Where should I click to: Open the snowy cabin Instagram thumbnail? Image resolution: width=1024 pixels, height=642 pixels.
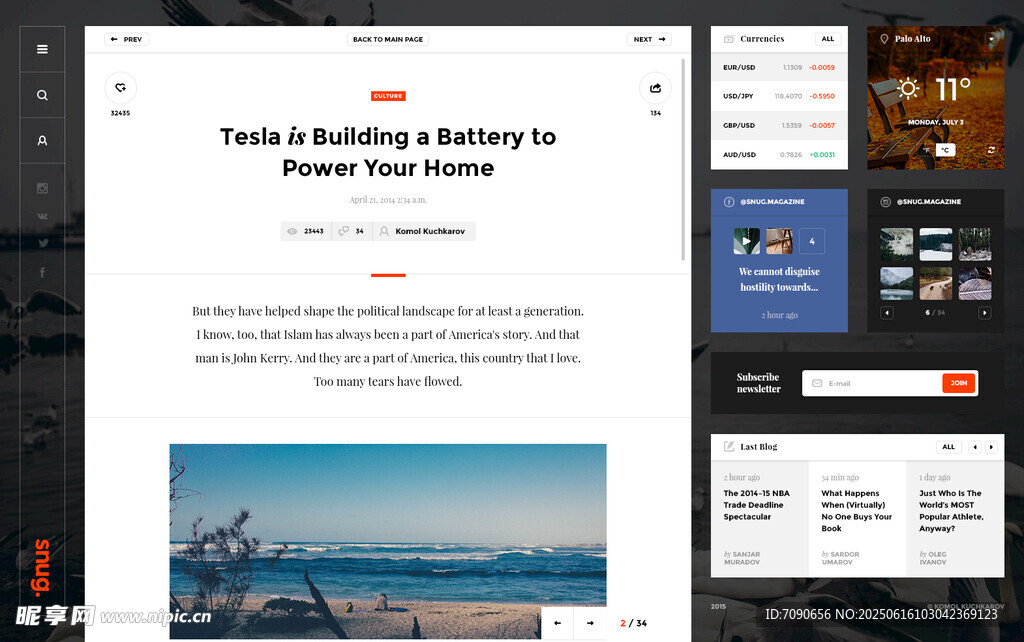tap(936, 244)
